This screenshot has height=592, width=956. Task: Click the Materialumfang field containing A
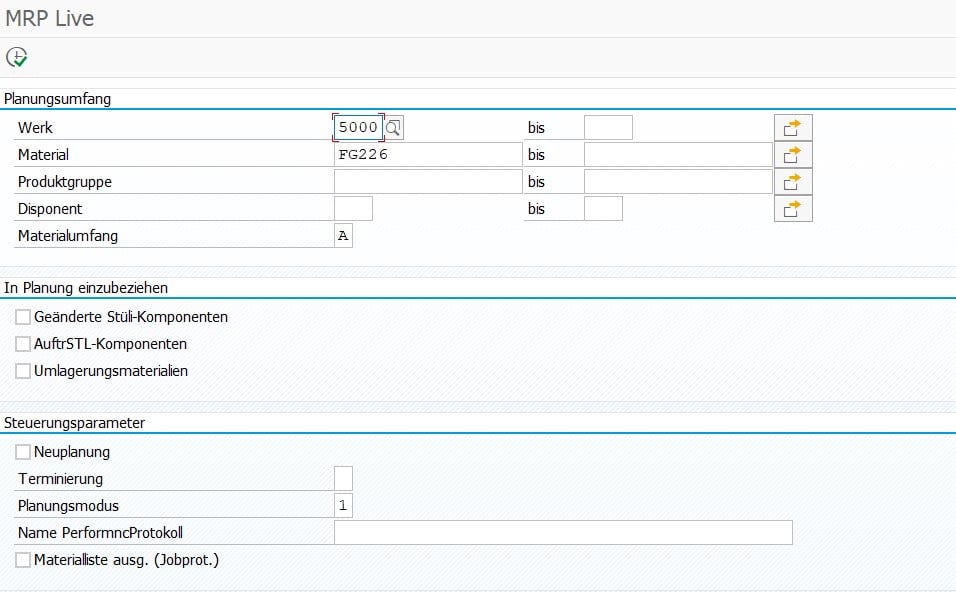coord(343,235)
